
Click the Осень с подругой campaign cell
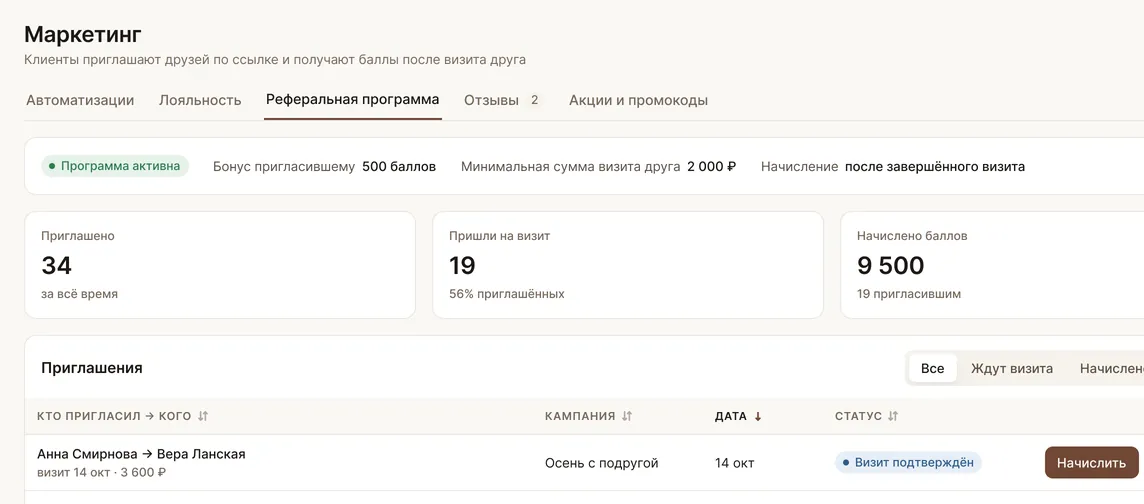[x=602, y=463]
